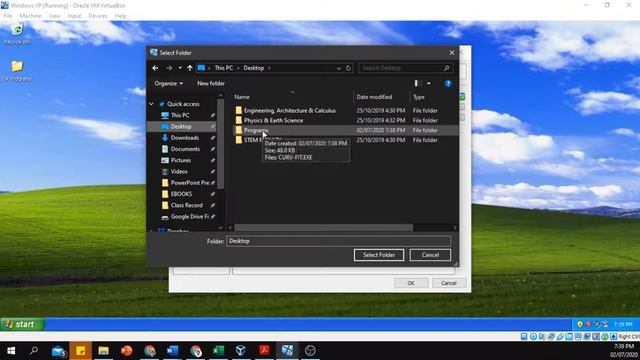Open Windows taskbar search
The width and height of the screenshot is (640, 360).
pyautogui.click(x=34, y=351)
